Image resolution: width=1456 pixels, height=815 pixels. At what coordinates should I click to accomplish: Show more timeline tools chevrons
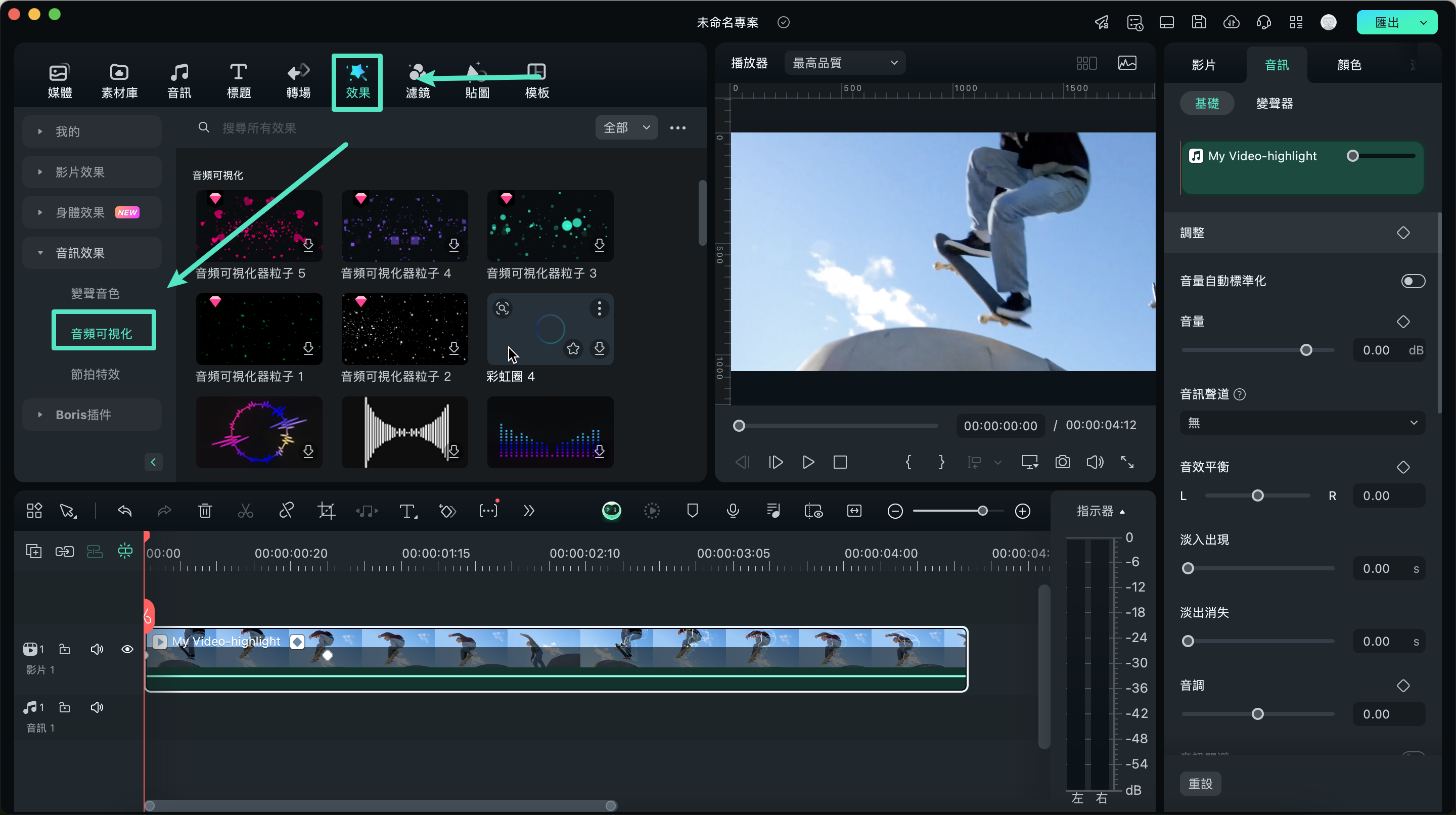[528, 511]
